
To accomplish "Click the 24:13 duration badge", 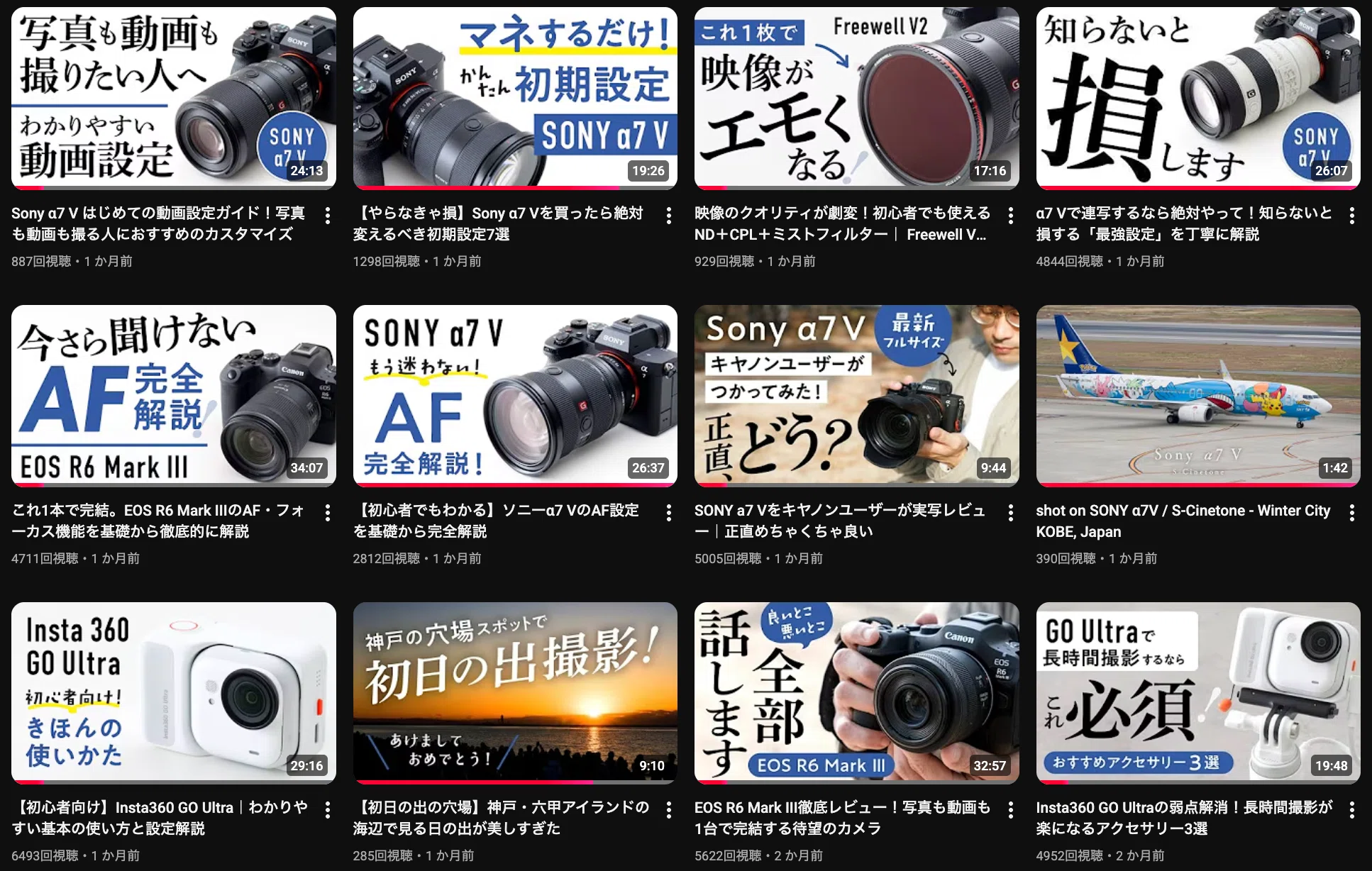I will pyautogui.click(x=306, y=171).
